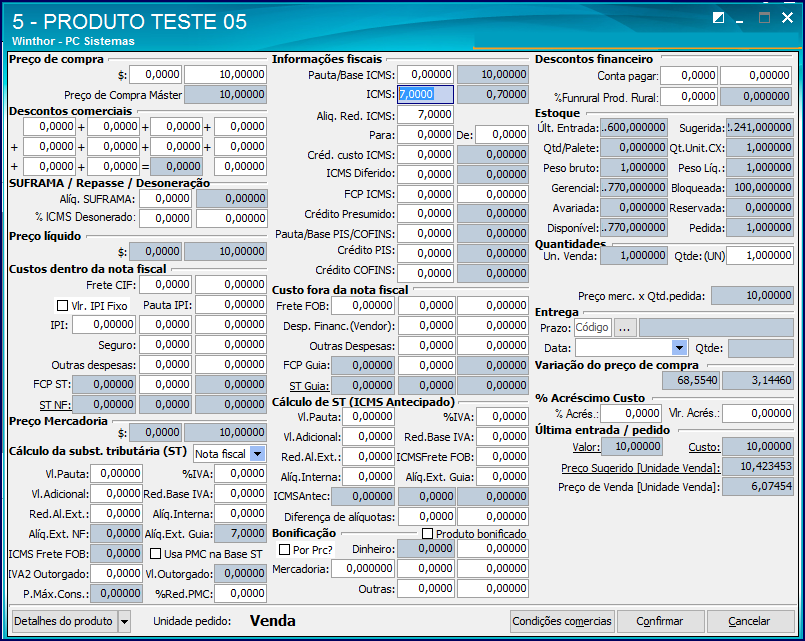The image size is (805, 641).
Task: Click Preço Sugerido [Unidade Venda] link
Action: (x=641, y=468)
